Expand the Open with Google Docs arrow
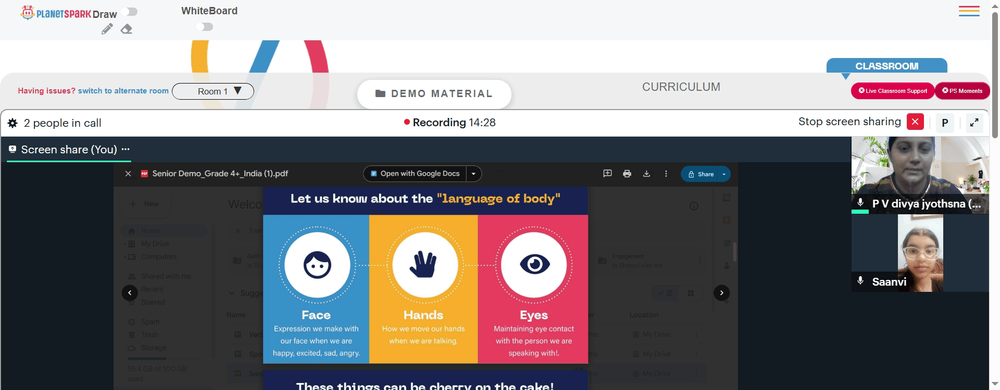The width and height of the screenshot is (1000, 390). pyautogui.click(x=473, y=173)
